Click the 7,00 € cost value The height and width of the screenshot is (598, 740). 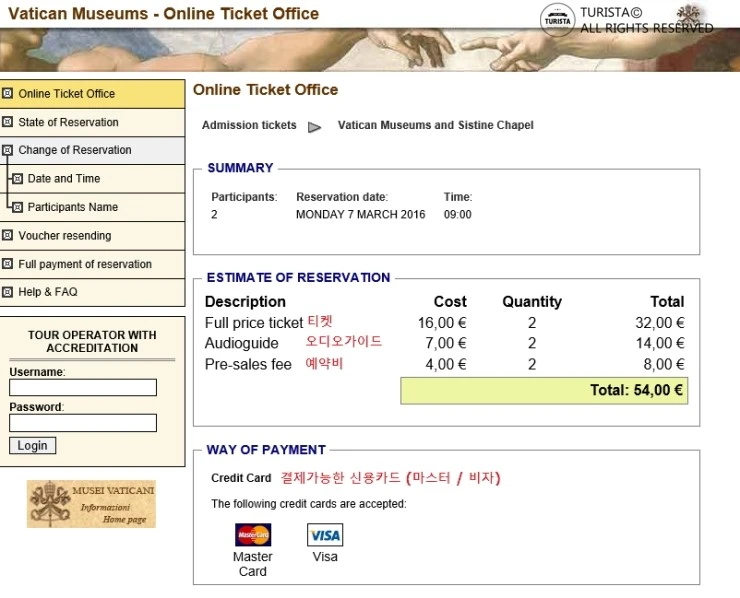click(446, 343)
